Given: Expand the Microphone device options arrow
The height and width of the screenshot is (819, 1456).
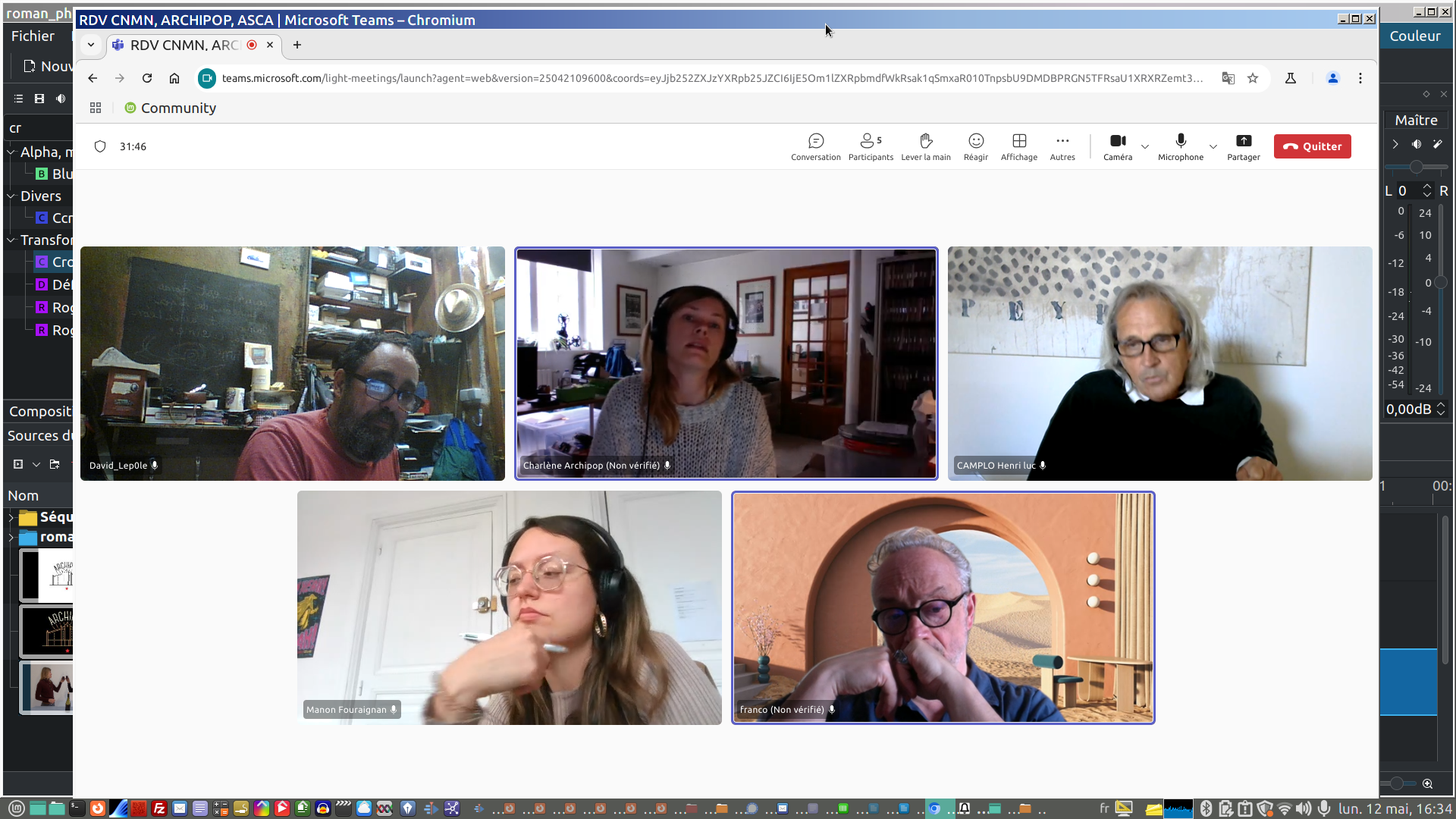Looking at the screenshot, I should click(x=1213, y=146).
